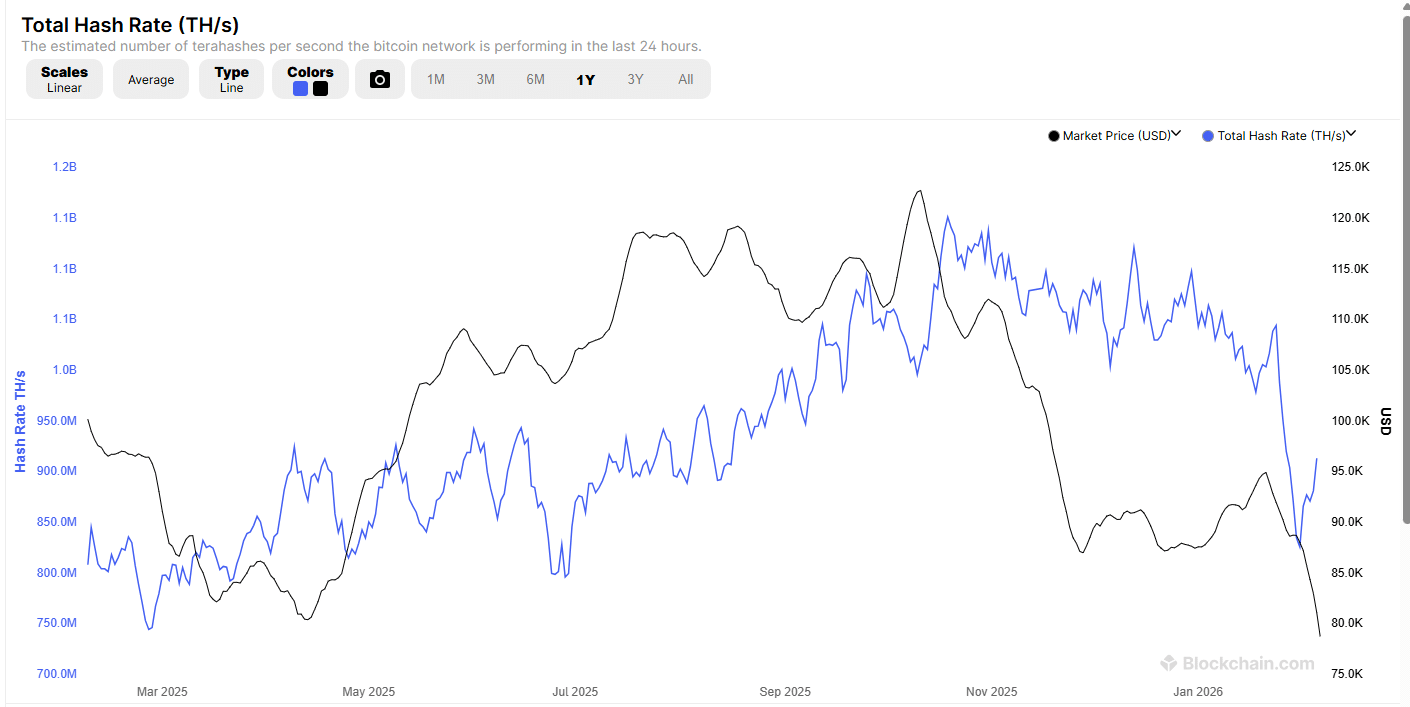Open the Total Hash Rate (TH/s) dropdown chevron
1410x707 pixels.
tap(1351, 133)
